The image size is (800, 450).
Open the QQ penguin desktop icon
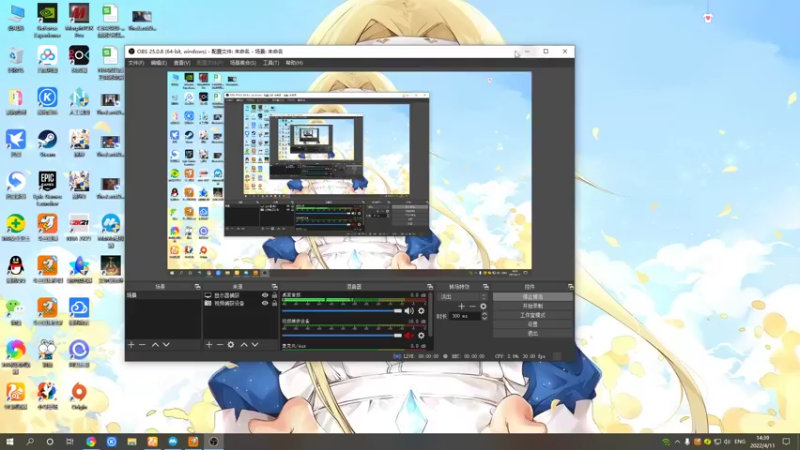[x=16, y=269]
